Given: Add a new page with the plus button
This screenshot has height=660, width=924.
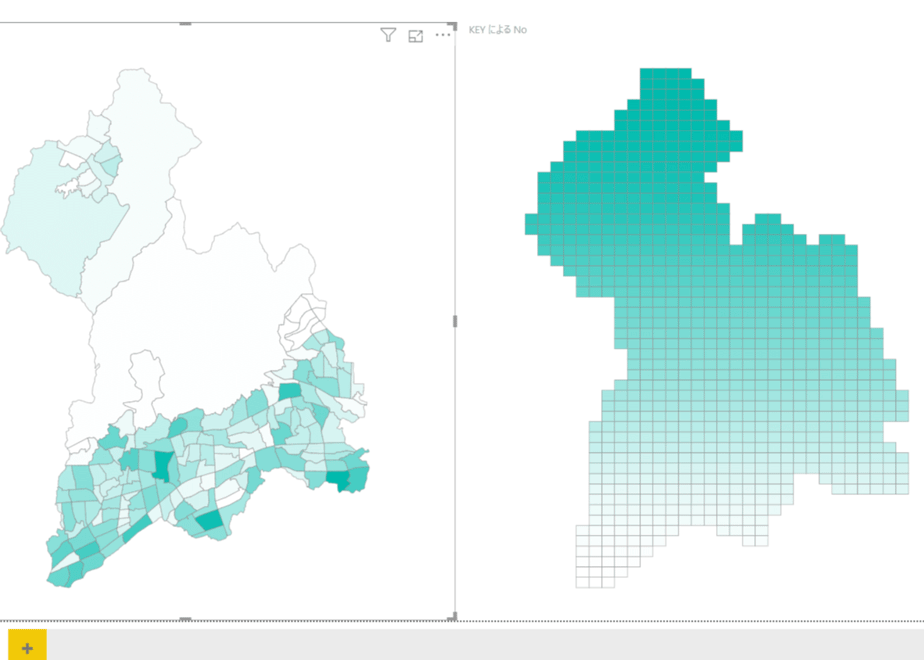Looking at the screenshot, I should [x=27, y=648].
